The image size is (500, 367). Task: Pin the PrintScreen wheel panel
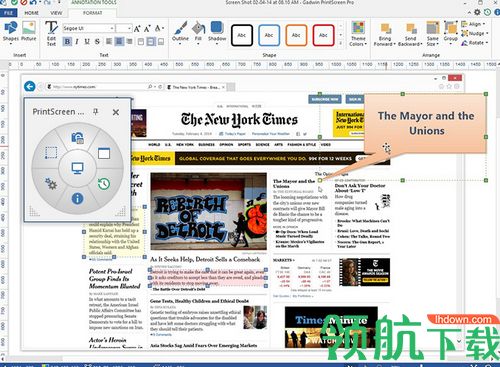point(96,112)
